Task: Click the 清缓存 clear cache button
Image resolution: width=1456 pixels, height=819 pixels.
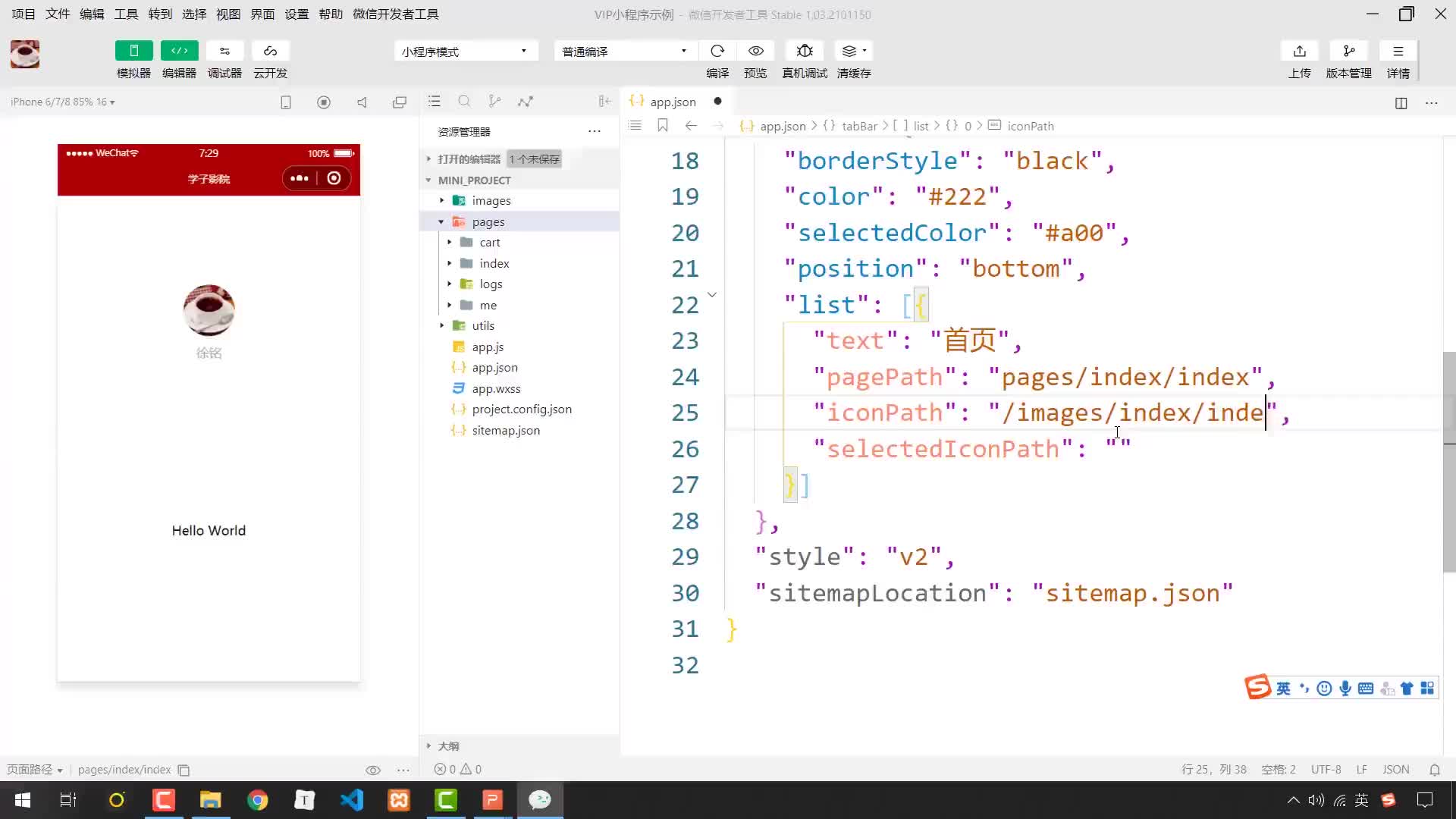Action: 854,60
